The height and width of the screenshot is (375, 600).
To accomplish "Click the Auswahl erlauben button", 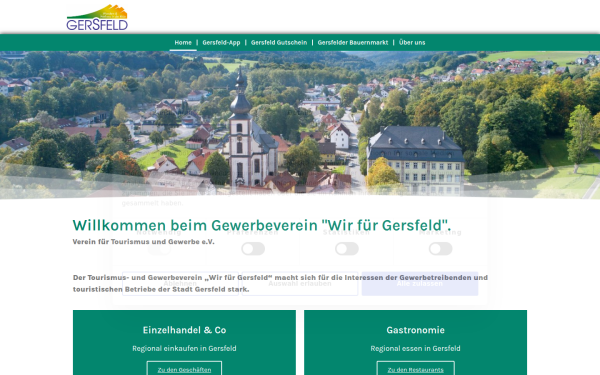I will click(300, 284).
